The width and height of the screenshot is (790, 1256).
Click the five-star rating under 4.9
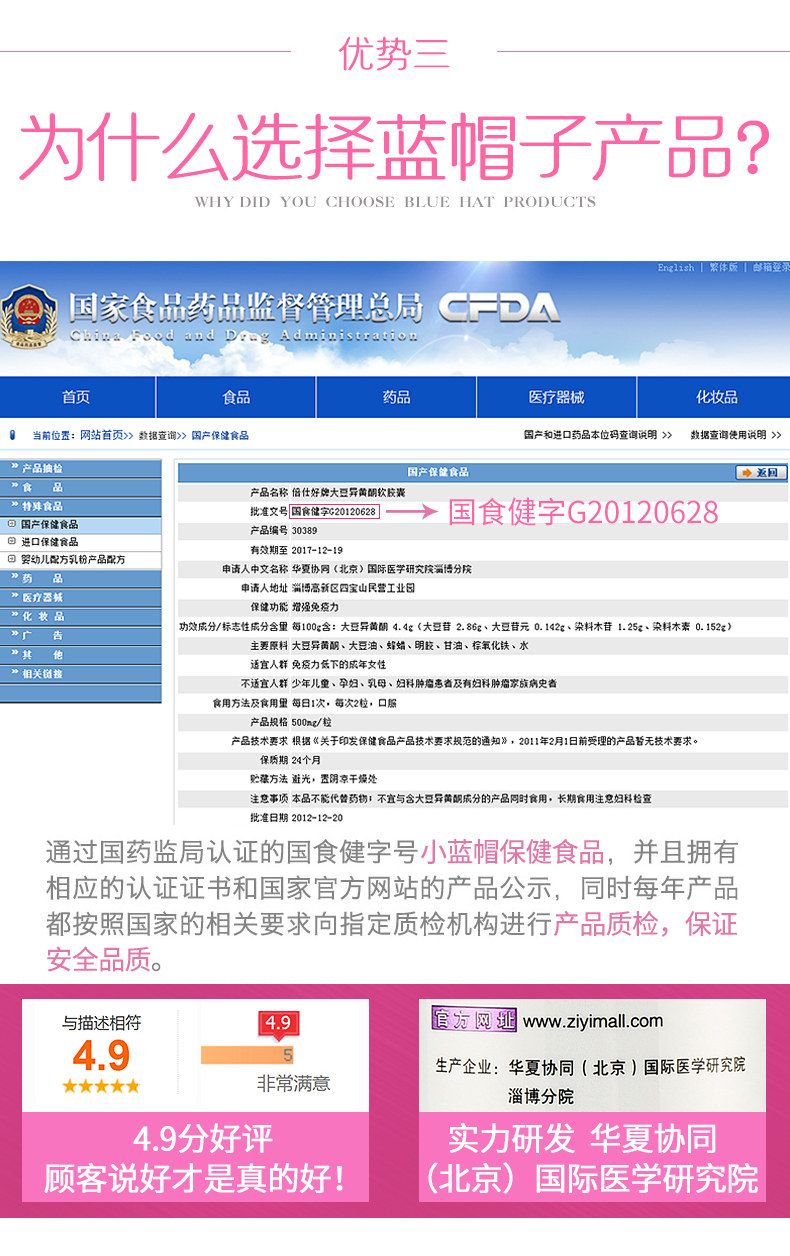click(101, 1086)
